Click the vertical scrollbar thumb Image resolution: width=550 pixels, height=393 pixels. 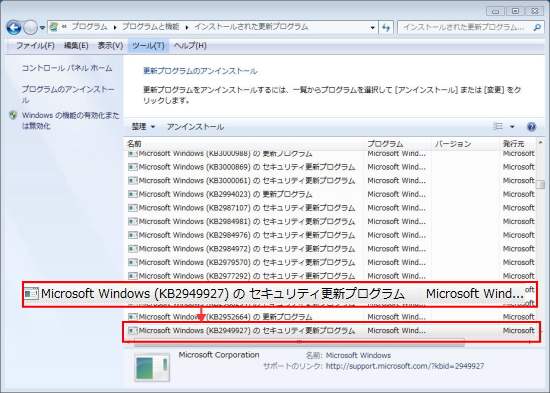(541, 184)
